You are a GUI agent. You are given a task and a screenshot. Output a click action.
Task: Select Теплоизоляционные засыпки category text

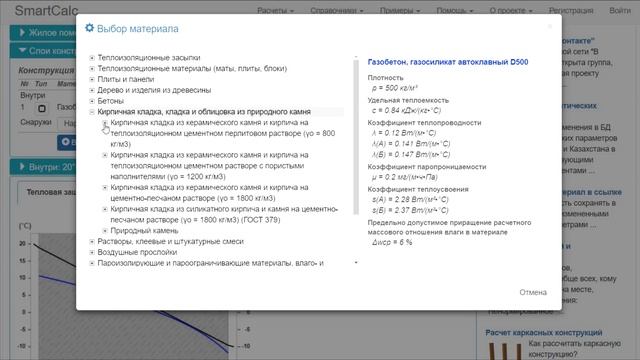click(149, 58)
